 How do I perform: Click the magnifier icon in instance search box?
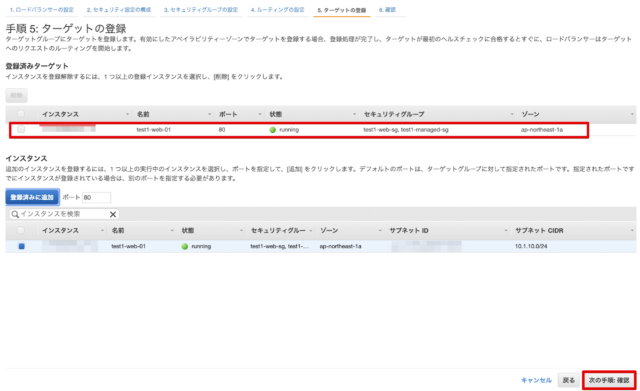point(15,214)
